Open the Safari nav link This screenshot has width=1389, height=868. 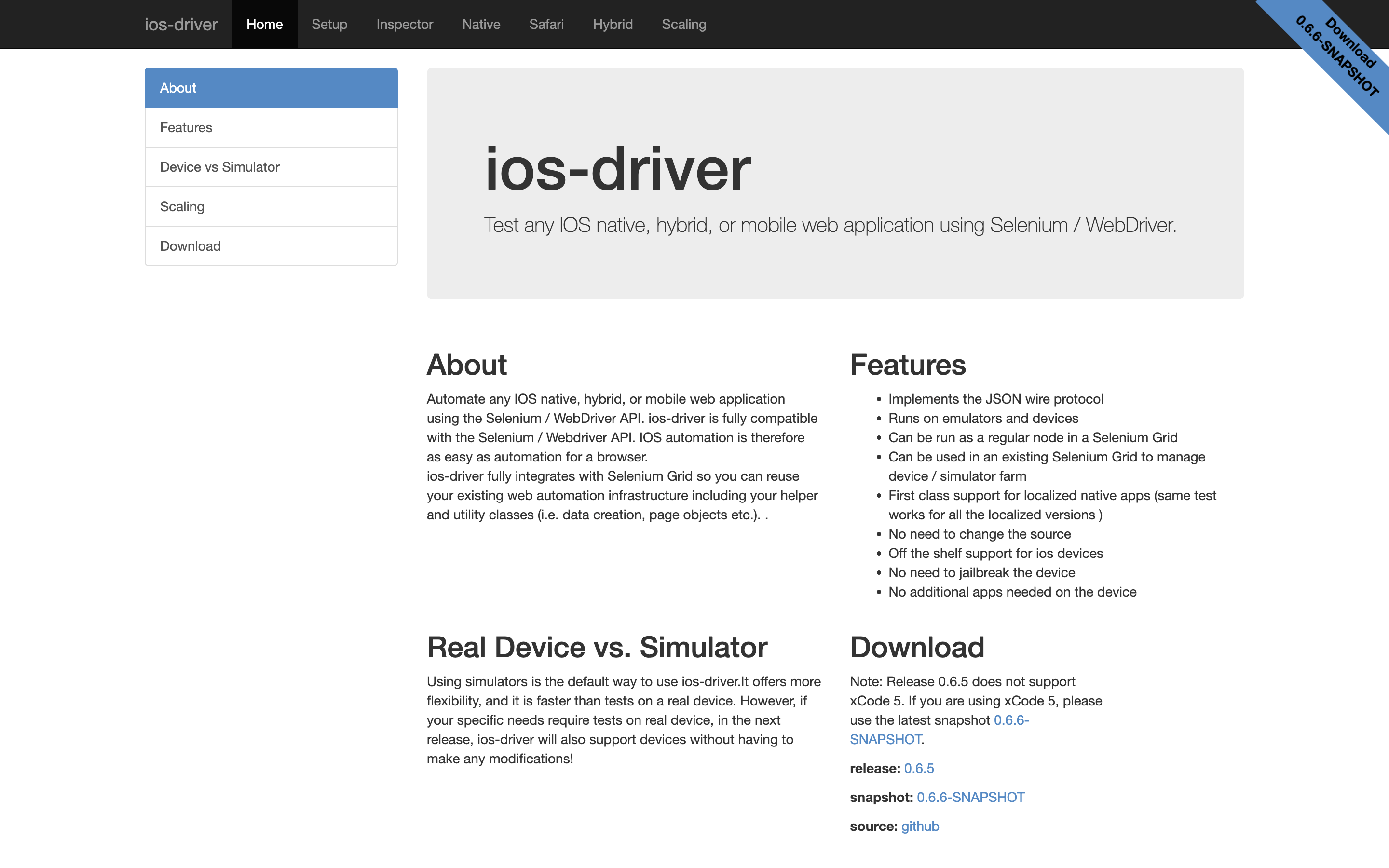[x=546, y=24]
